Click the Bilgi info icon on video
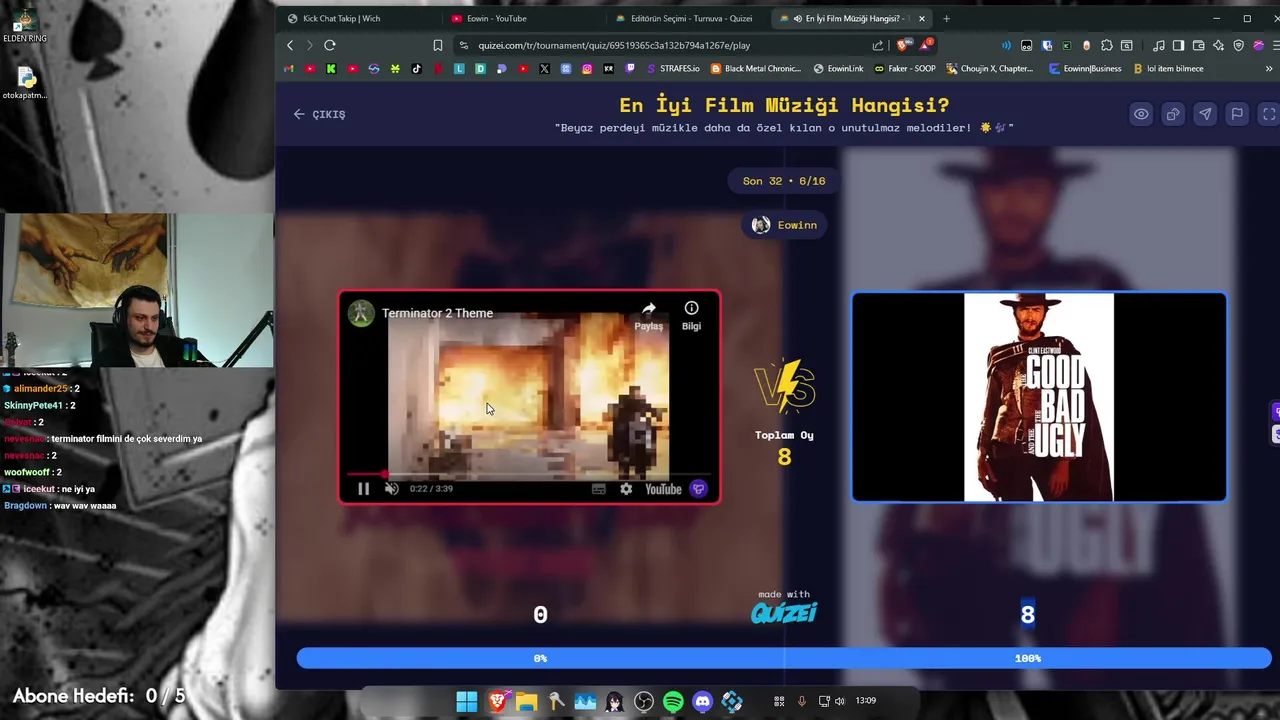 click(691, 315)
